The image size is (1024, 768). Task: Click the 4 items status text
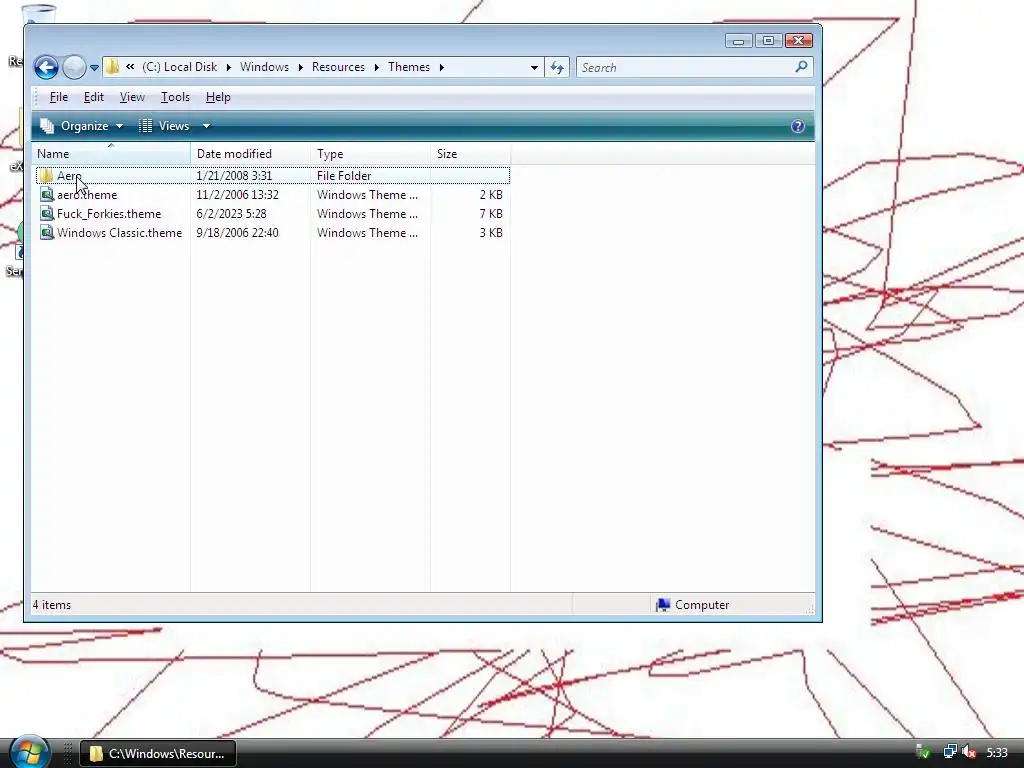(x=52, y=605)
